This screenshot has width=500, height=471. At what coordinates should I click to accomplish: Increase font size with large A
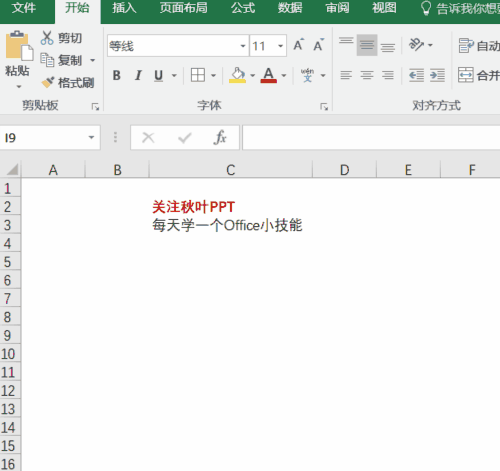(x=299, y=45)
